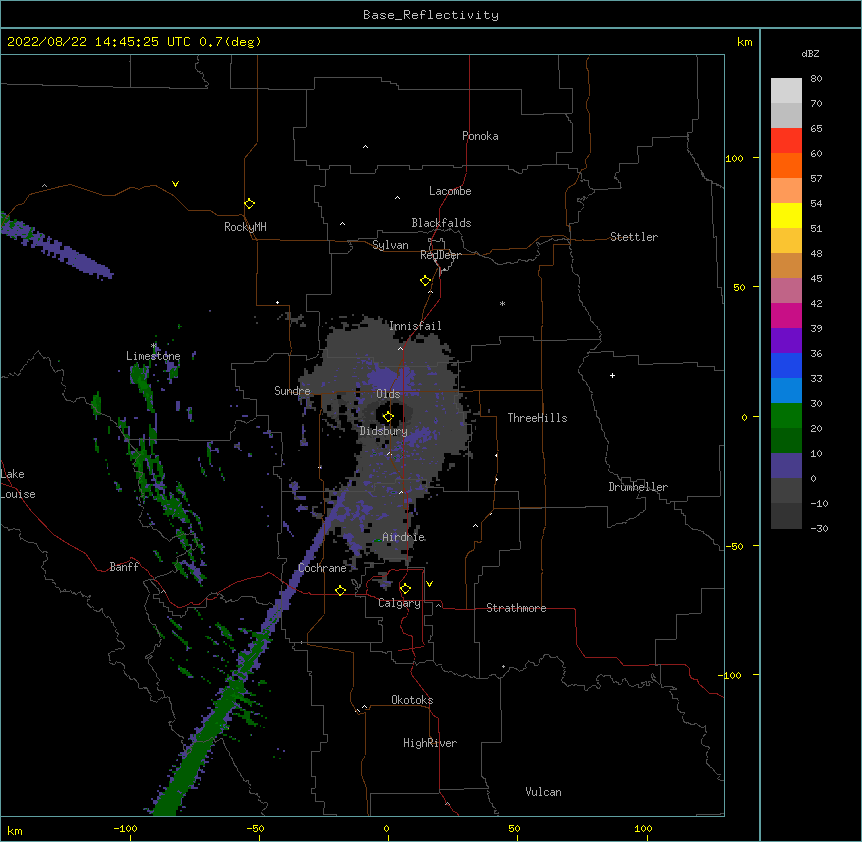The width and height of the screenshot is (862, 842).
Task: Click the Lacombe city label
Action: pos(450,191)
